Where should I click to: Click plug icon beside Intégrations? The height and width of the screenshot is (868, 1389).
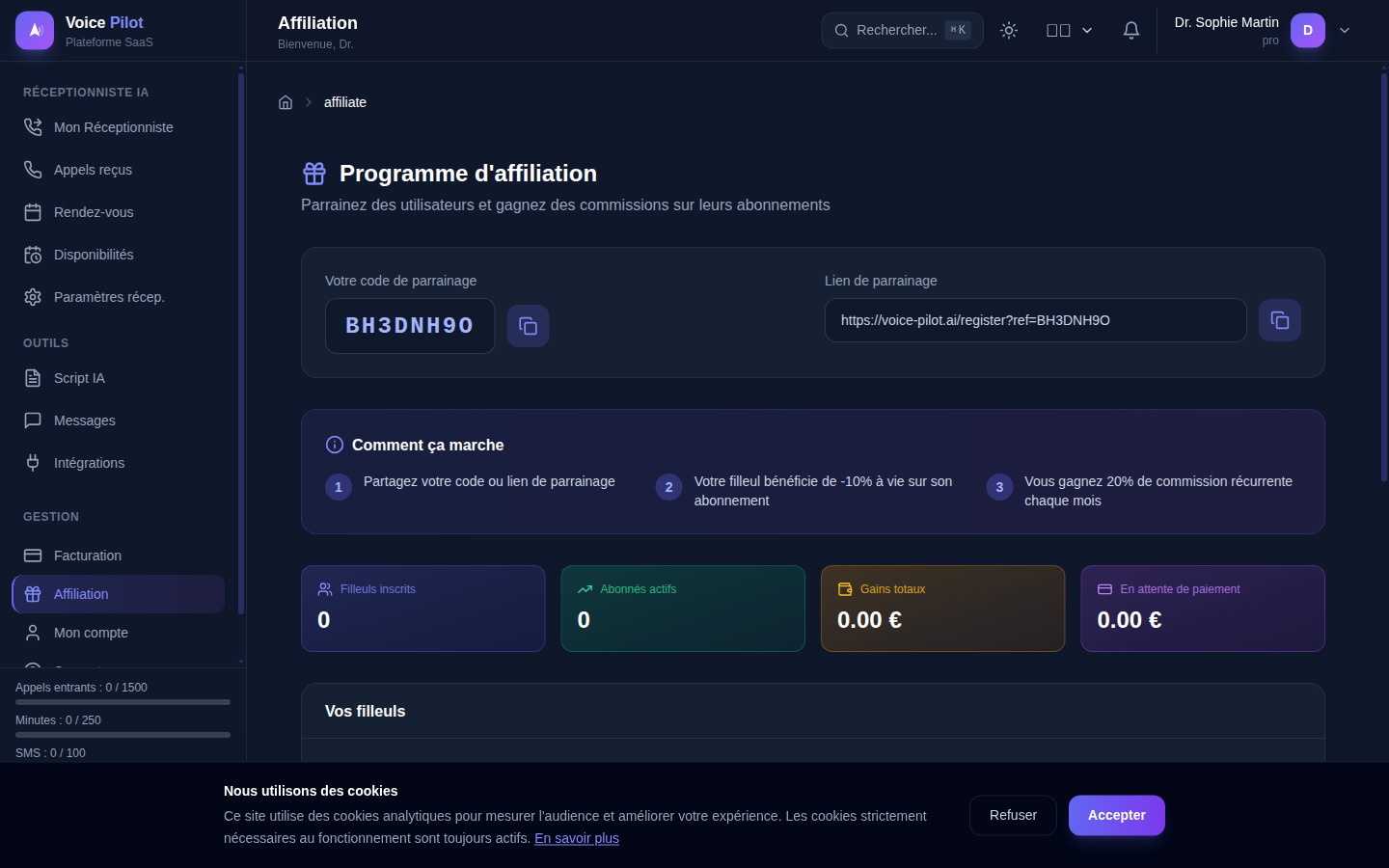(33, 463)
